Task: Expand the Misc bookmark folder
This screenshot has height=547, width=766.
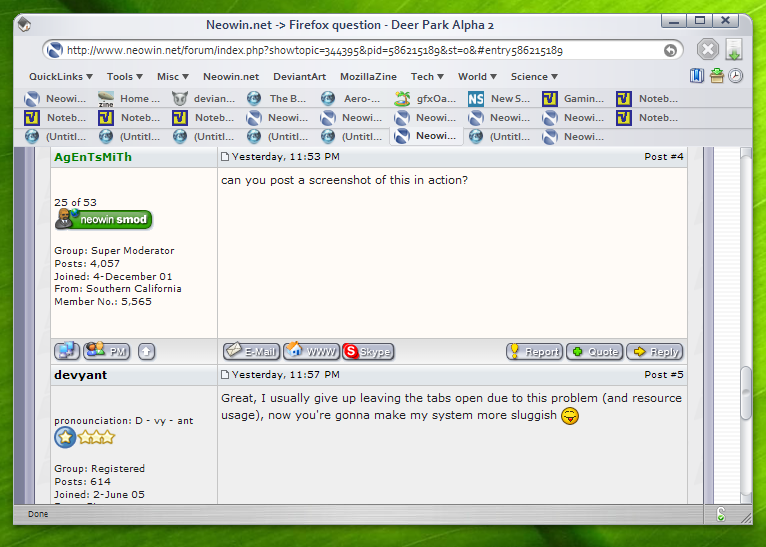Action: coord(172,77)
